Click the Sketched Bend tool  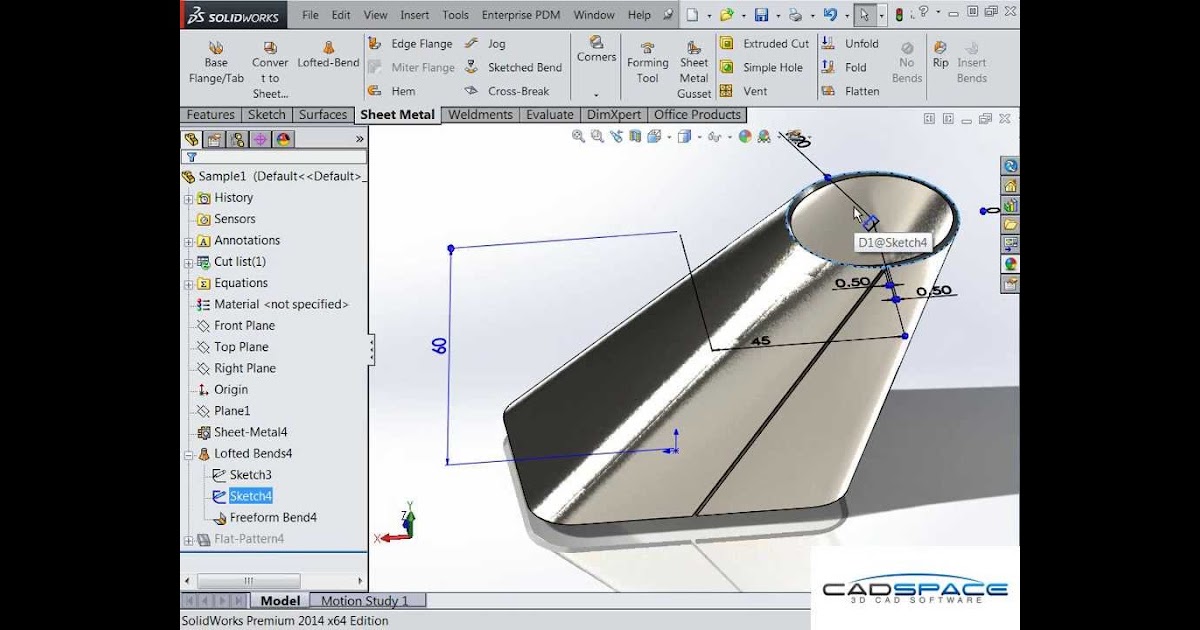[x=513, y=67]
